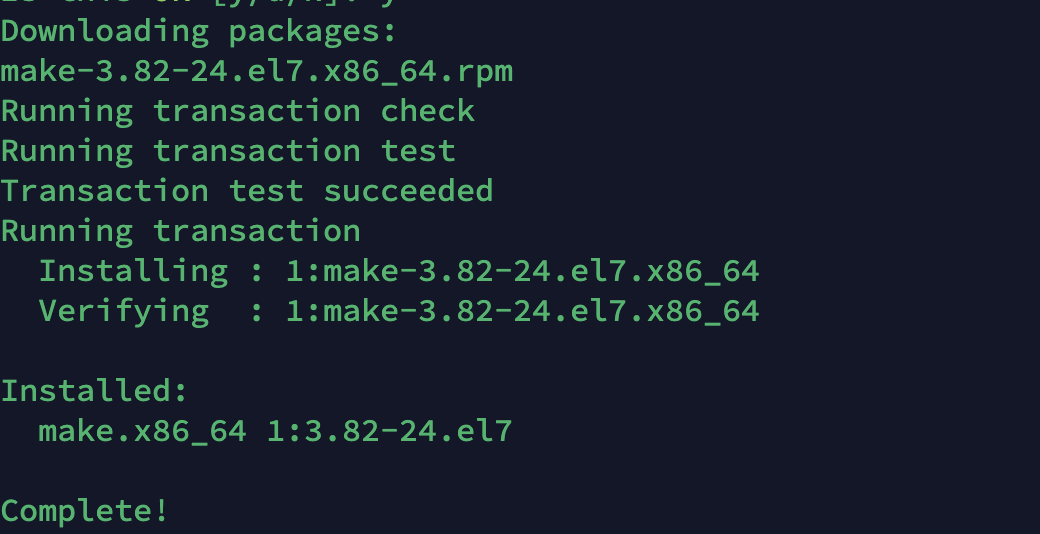Click the word "Installing"
The width and height of the screenshot is (1040, 534).
click(x=133, y=271)
